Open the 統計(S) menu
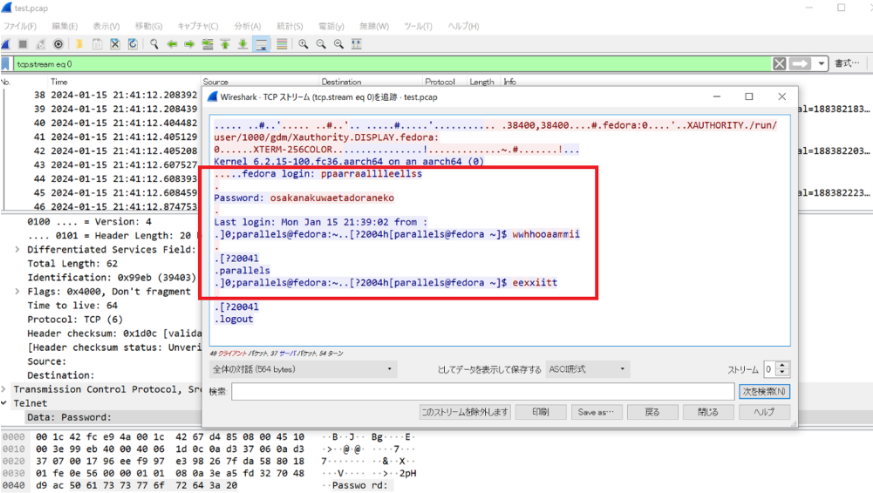Image resolution: width=873 pixels, height=493 pixels. (290, 25)
